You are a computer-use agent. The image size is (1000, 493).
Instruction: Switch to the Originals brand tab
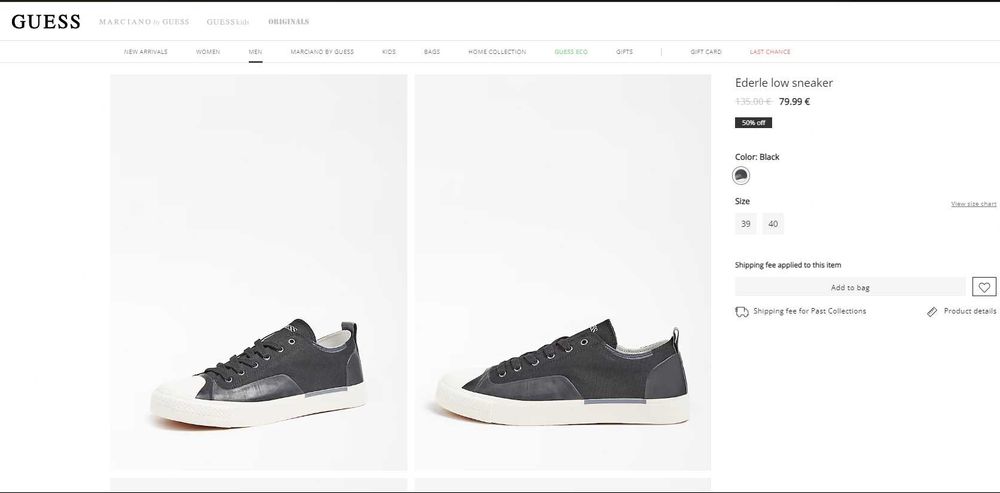[288, 21]
